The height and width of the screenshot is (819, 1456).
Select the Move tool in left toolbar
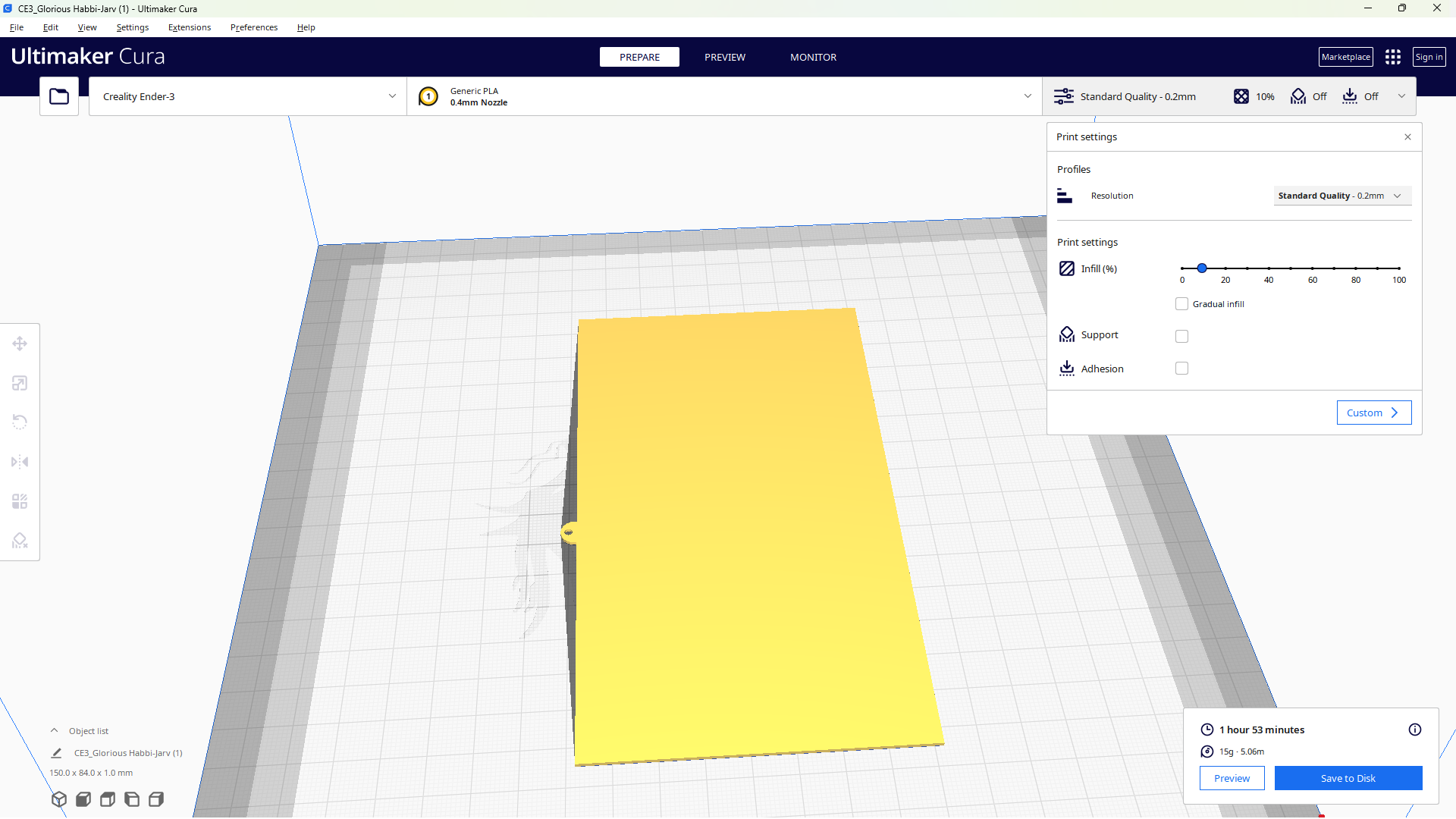pyautogui.click(x=20, y=344)
